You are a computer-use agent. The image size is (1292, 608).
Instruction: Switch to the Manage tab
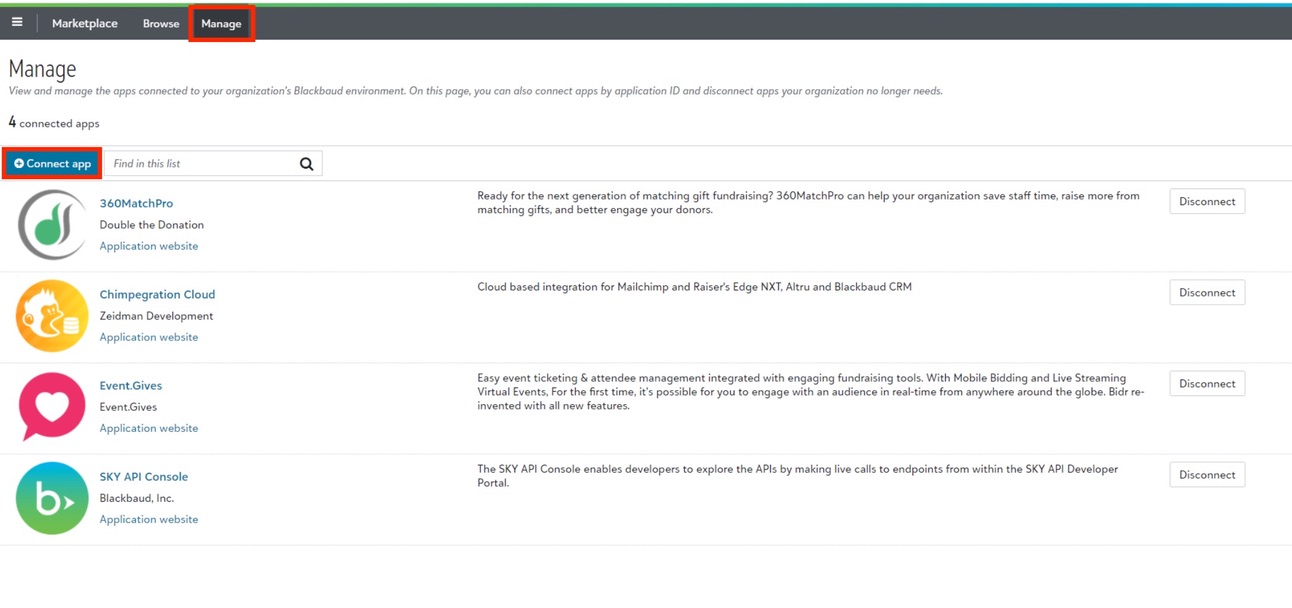[x=221, y=23]
